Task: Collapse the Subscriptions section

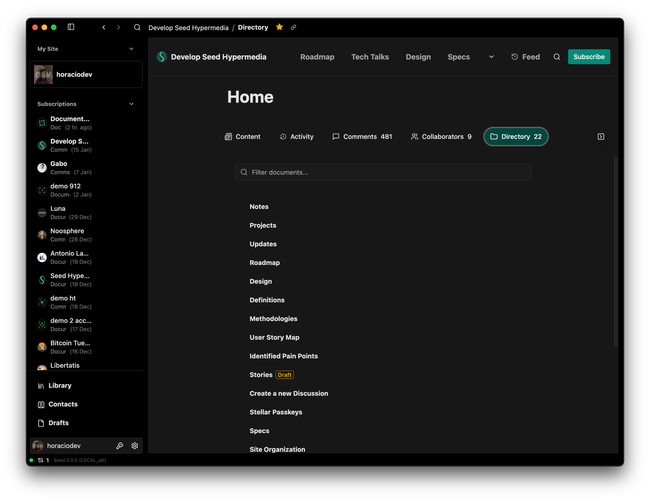Action: 131,104
